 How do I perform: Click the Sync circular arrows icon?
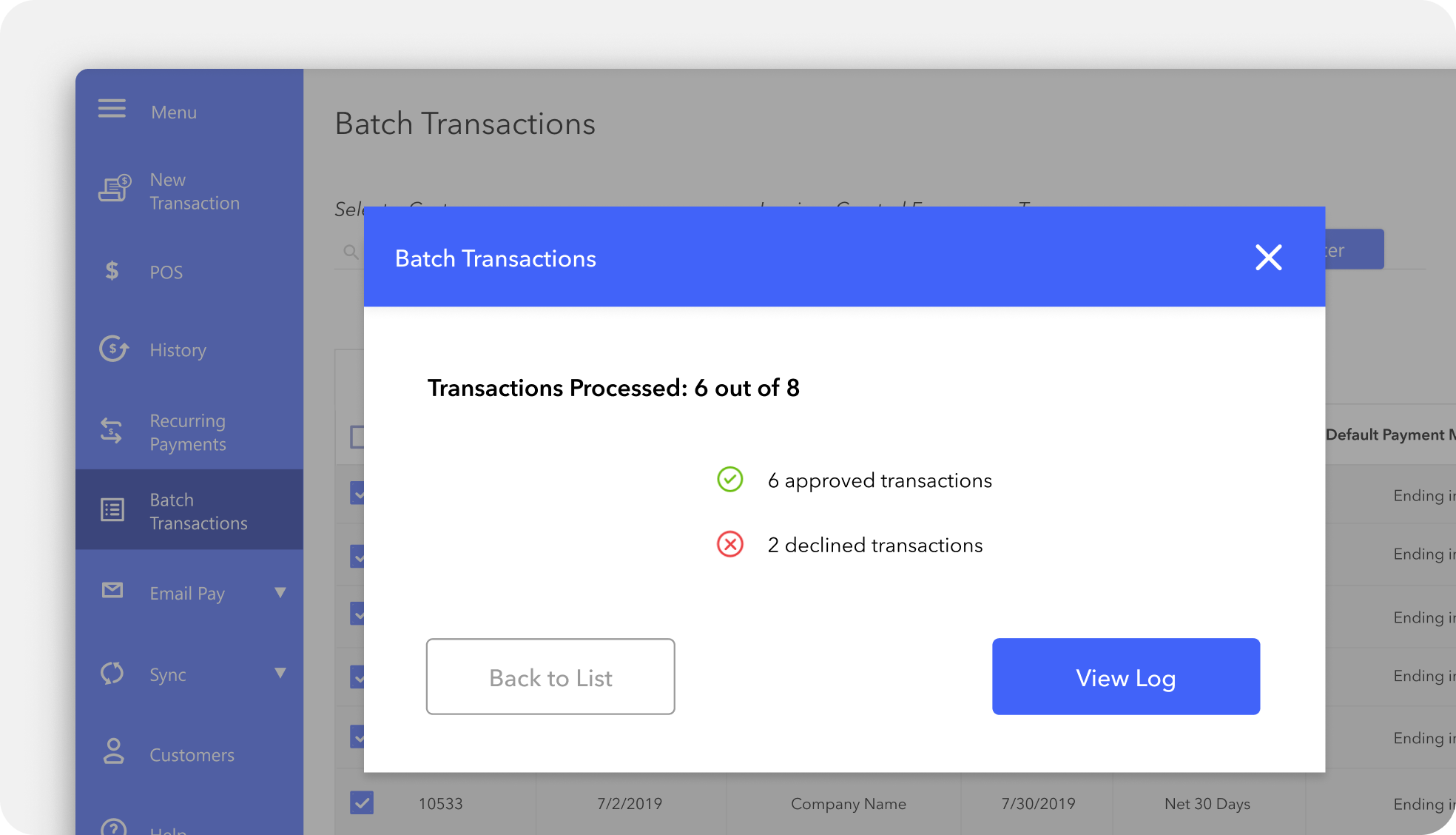112,673
